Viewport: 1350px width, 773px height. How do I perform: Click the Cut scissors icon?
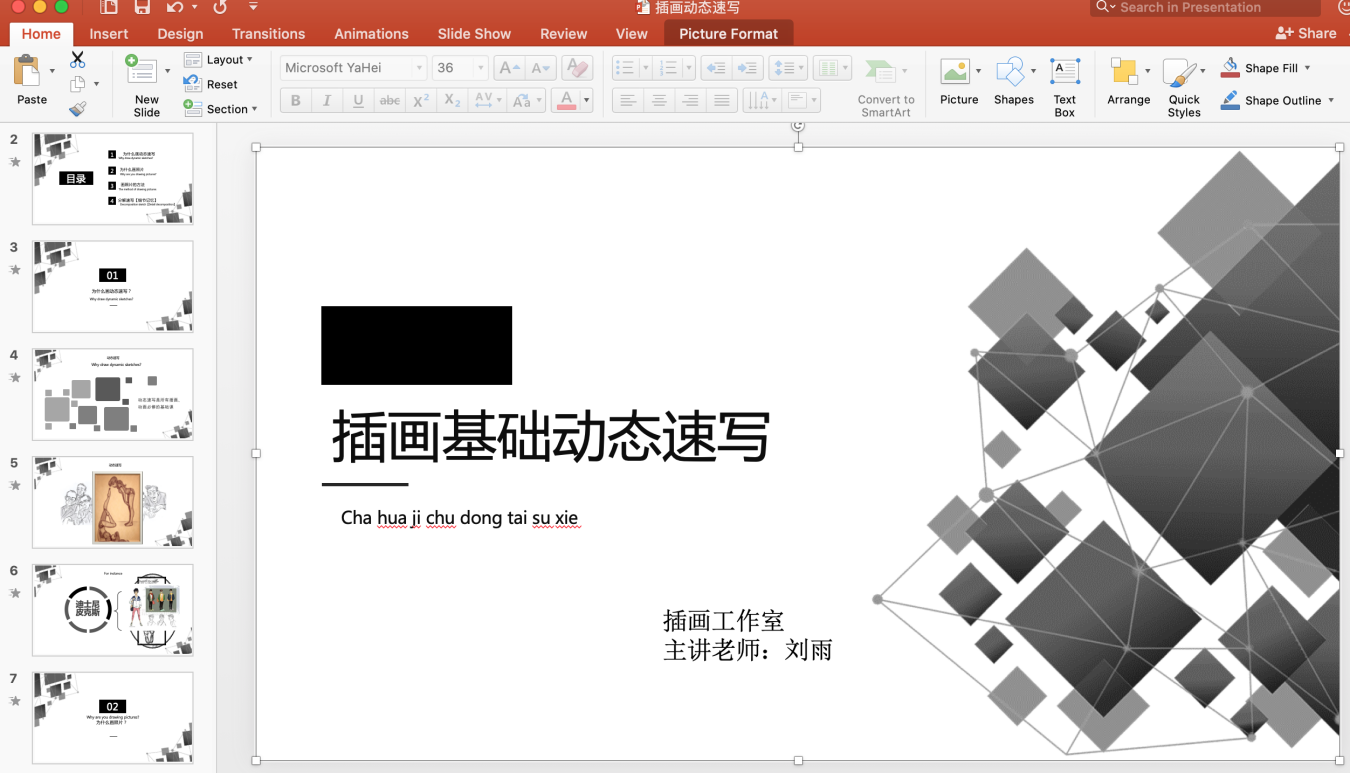(77, 60)
